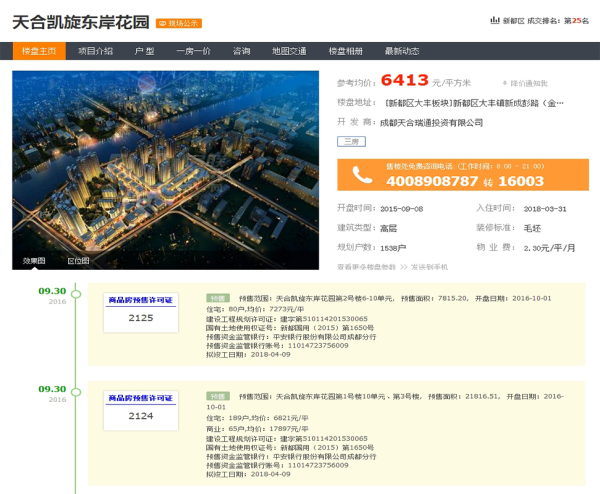Click the 现场公示 orange badge

177,21
